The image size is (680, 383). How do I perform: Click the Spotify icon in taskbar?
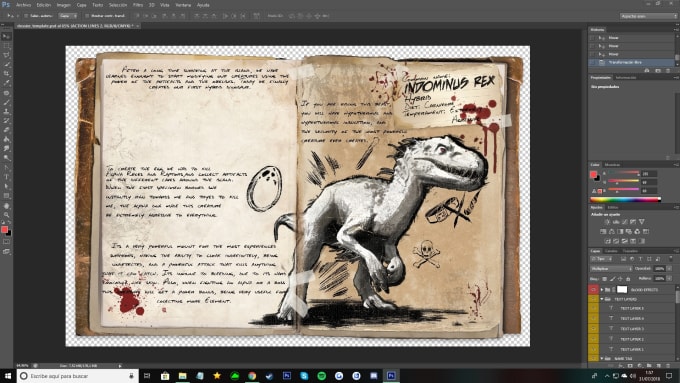click(321, 376)
